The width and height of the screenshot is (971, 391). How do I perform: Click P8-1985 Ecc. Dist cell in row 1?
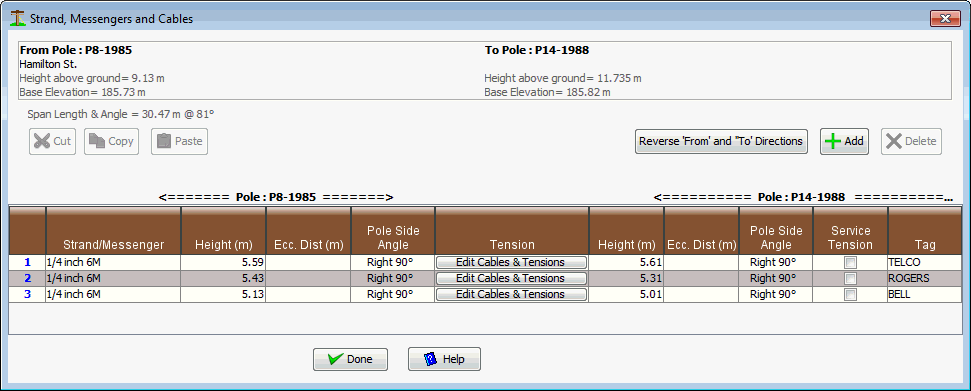[x=308, y=263]
